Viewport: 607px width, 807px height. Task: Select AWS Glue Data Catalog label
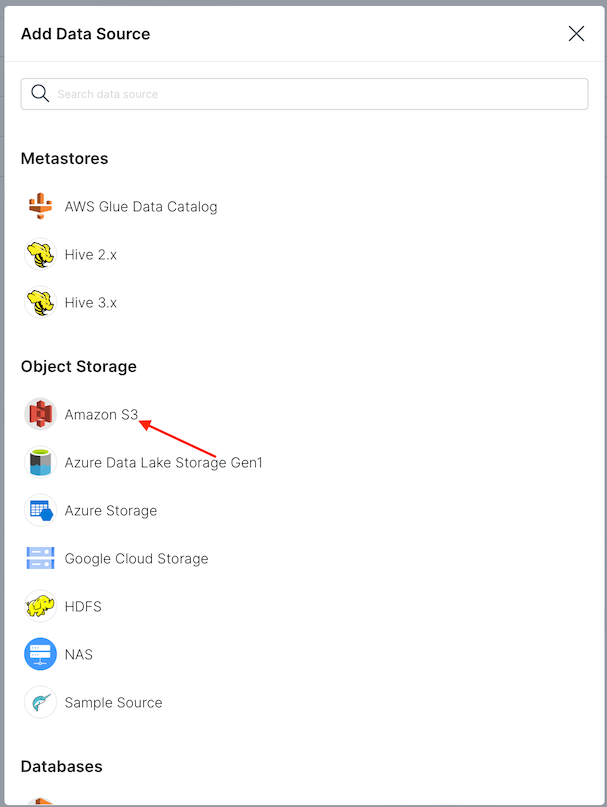pyautogui.click(x=141, y=207)
